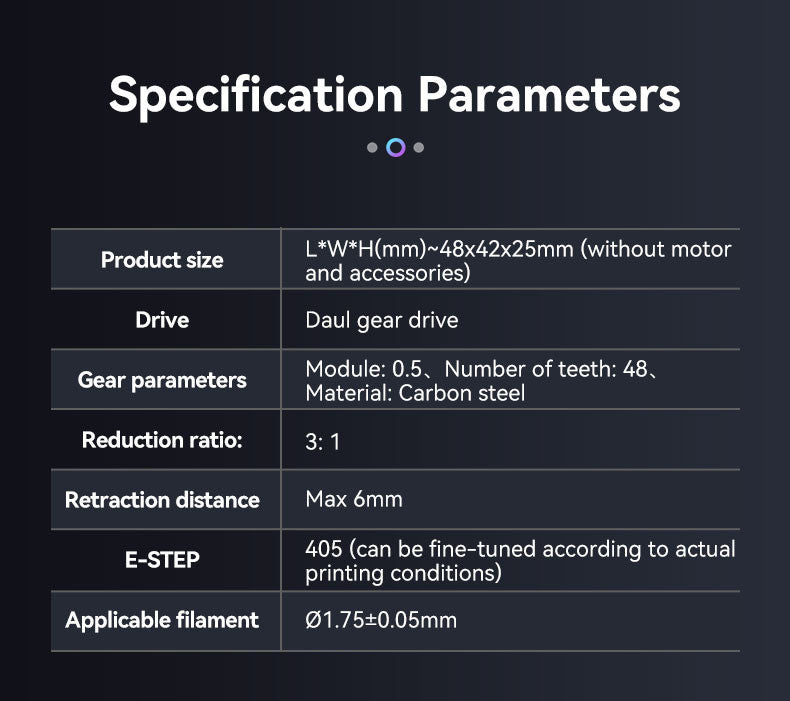Image resolution: width=790 pixels, height=701 pixels.
Task: Select the Reduction ratio label
Action: 162,440
